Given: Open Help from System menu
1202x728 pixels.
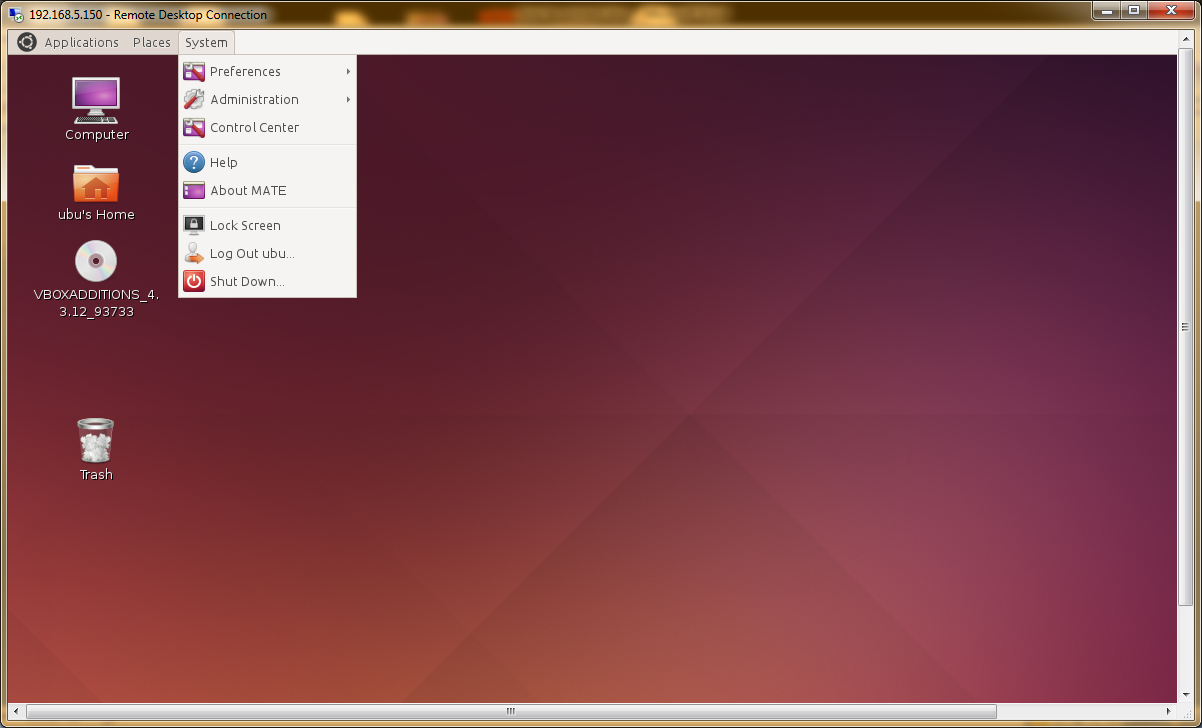Looking at the screenshot, I should (267, 163).
